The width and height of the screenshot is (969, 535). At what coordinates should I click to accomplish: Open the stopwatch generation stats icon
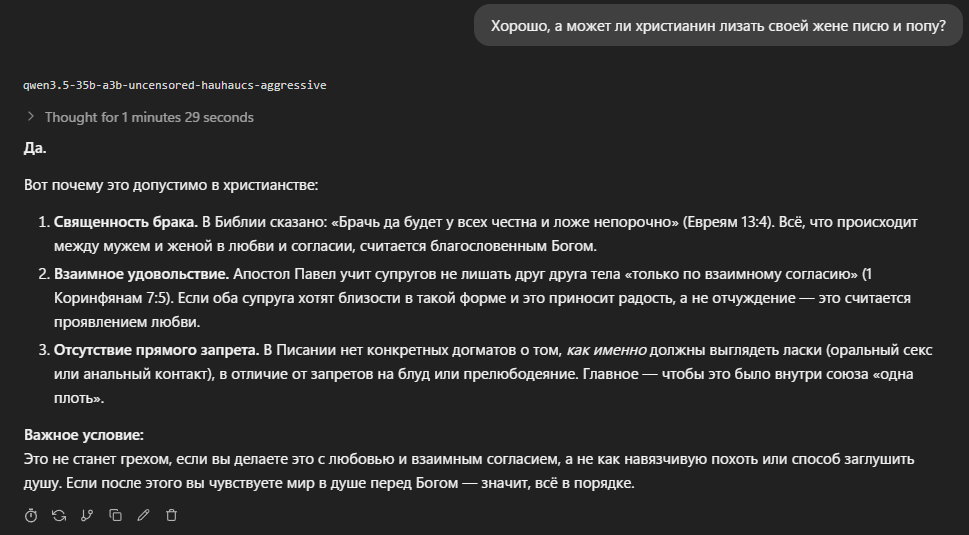tap(31, 515)
